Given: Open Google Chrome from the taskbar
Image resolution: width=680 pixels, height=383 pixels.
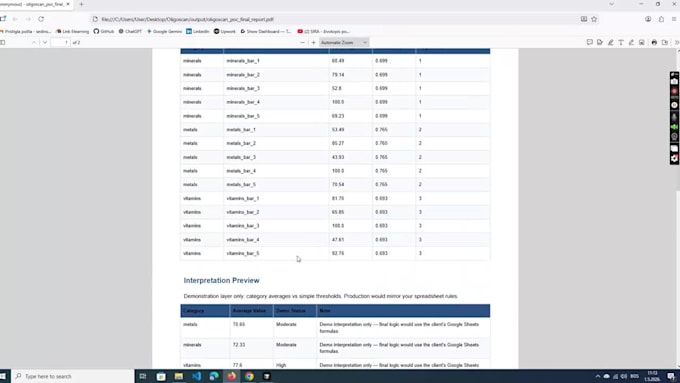Looking at the screenshot, I should (249, 376).
